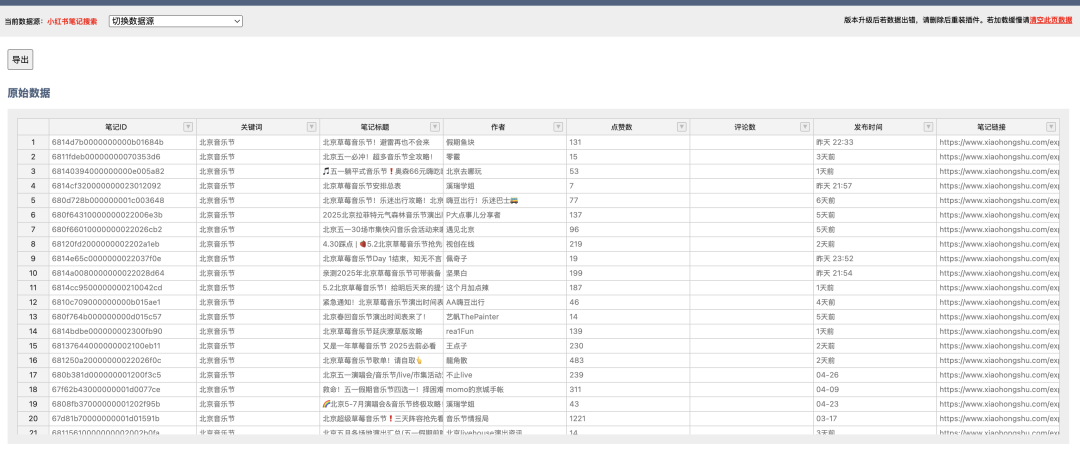The width and height of the screenshot is (1080, 461).
Task: Select row number 20 header
Action: pyautogui.click(x=33, y=418)
